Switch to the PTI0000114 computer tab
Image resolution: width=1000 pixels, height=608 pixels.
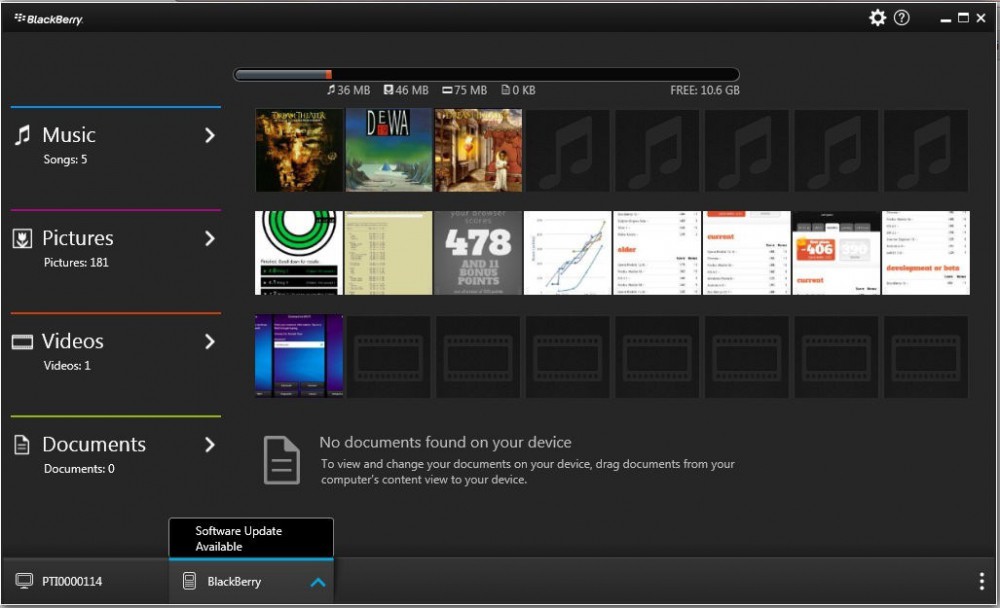click(x=70, y=581)
